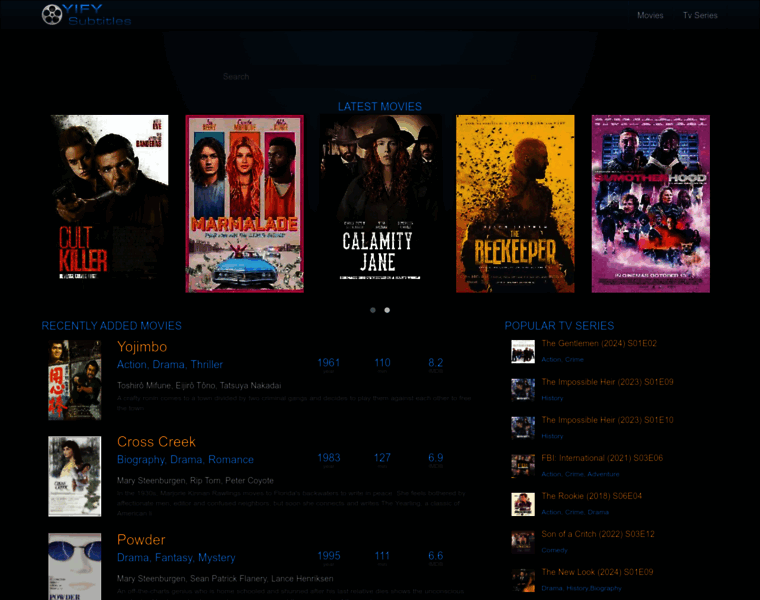Viewport: 760px width, 600px height.
Task: Click the 'Action, Crime, Adventure' genre under FBI: International
Action: (580, 474)
